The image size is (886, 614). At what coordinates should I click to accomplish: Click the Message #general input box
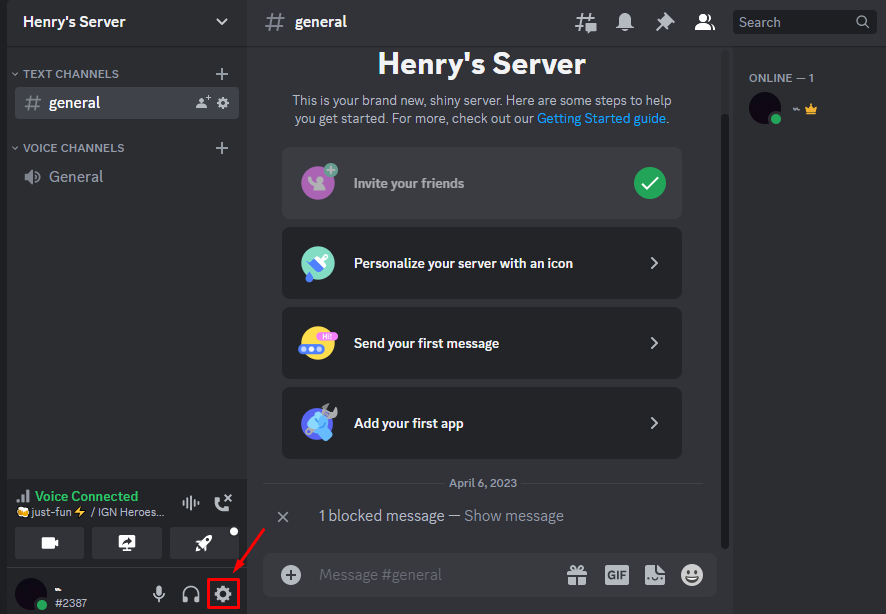pyautogui.click(x=437, y=575)
